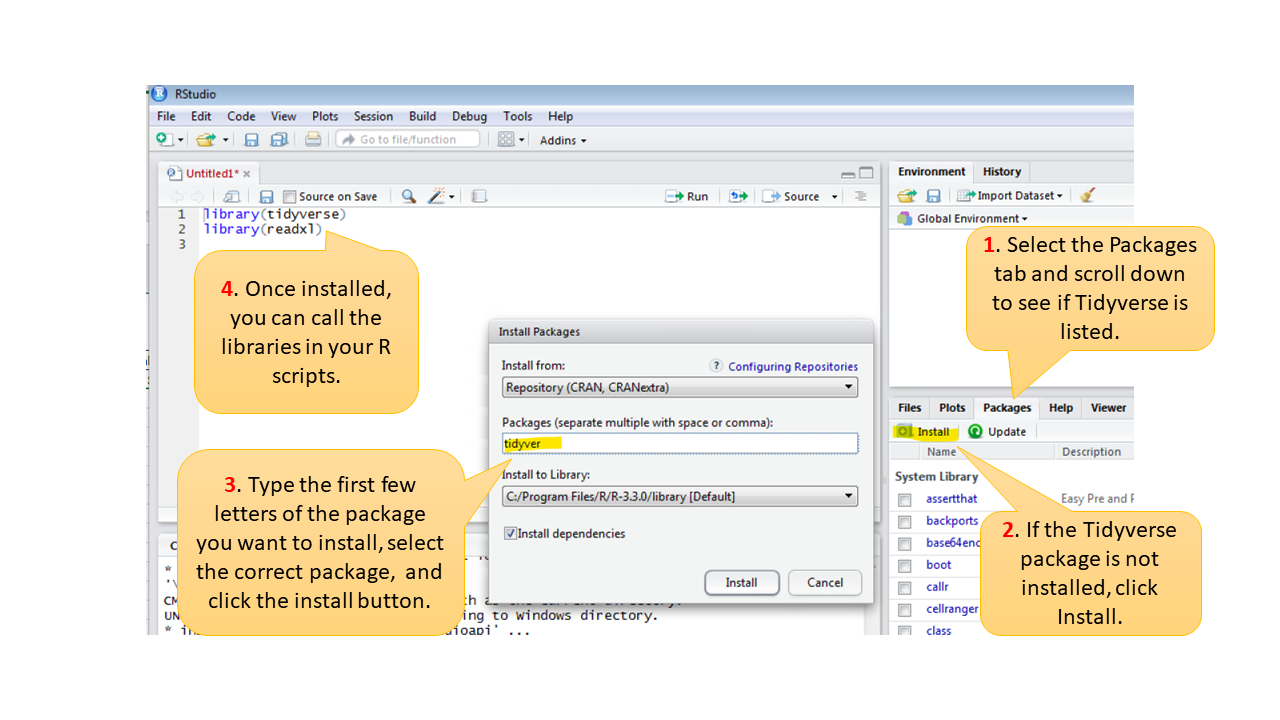The width and height of the screenshot is (1280, 720).
Task: Check the base64enc package checkbox
Action: (905, 544)
